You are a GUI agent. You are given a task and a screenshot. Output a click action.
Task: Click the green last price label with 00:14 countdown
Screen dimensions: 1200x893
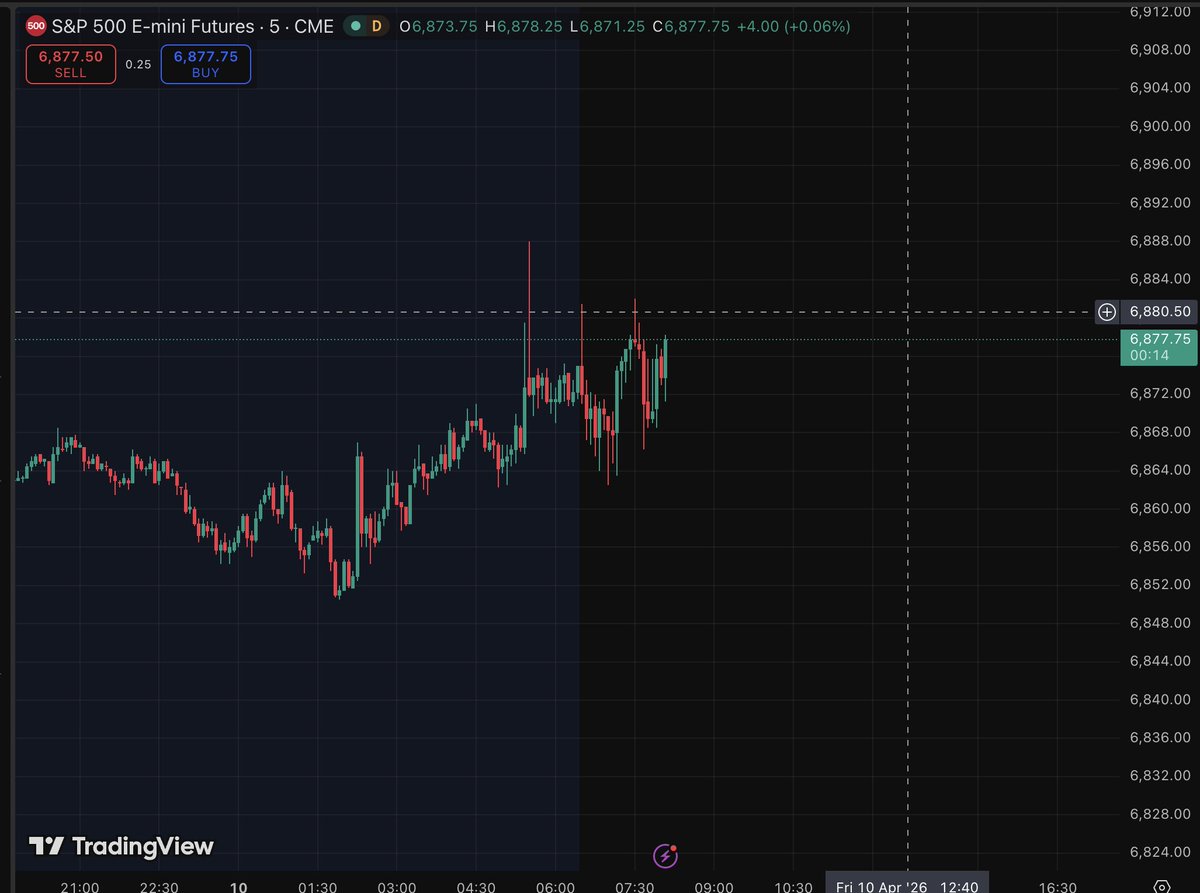pyautogui.click(x=1160, y=347)
